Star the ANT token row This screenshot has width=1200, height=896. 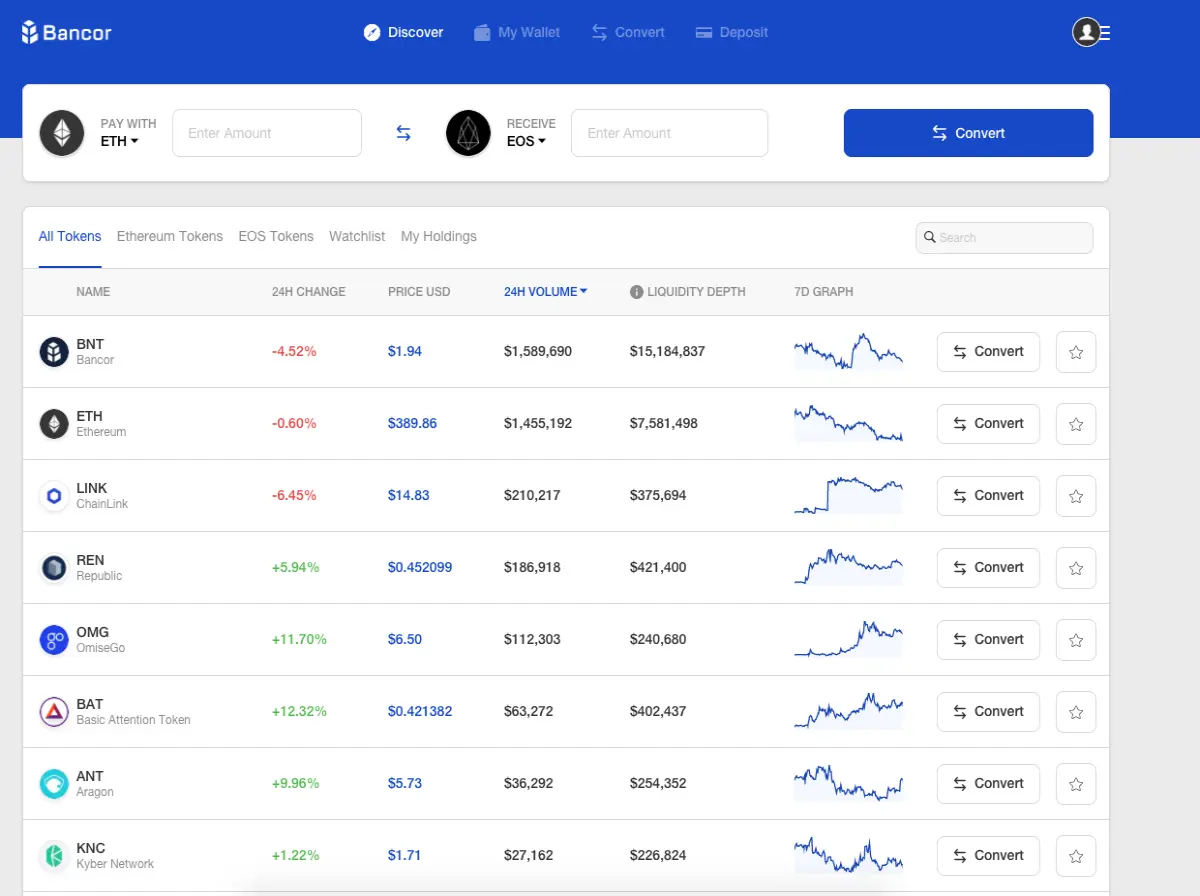[x=1076, y=784]
